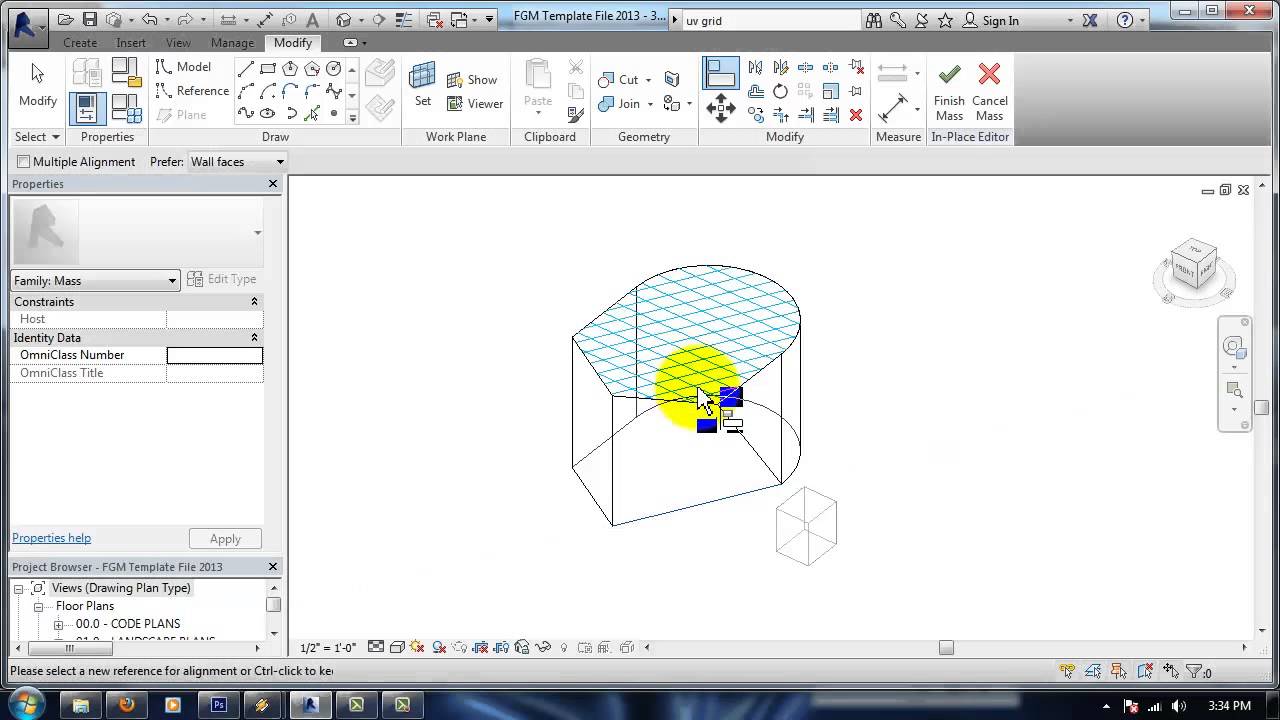Select the Line draw tool
The image size is (1280, 720).
[246, 68]
